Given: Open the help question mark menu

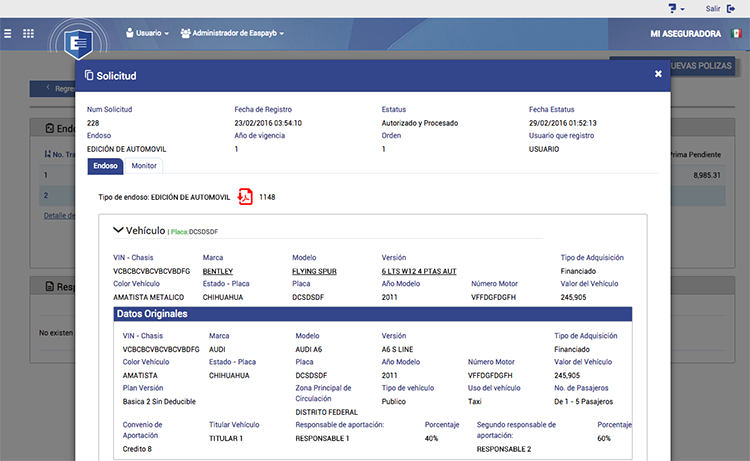Looking at the screenshot, I should point(676,9).
